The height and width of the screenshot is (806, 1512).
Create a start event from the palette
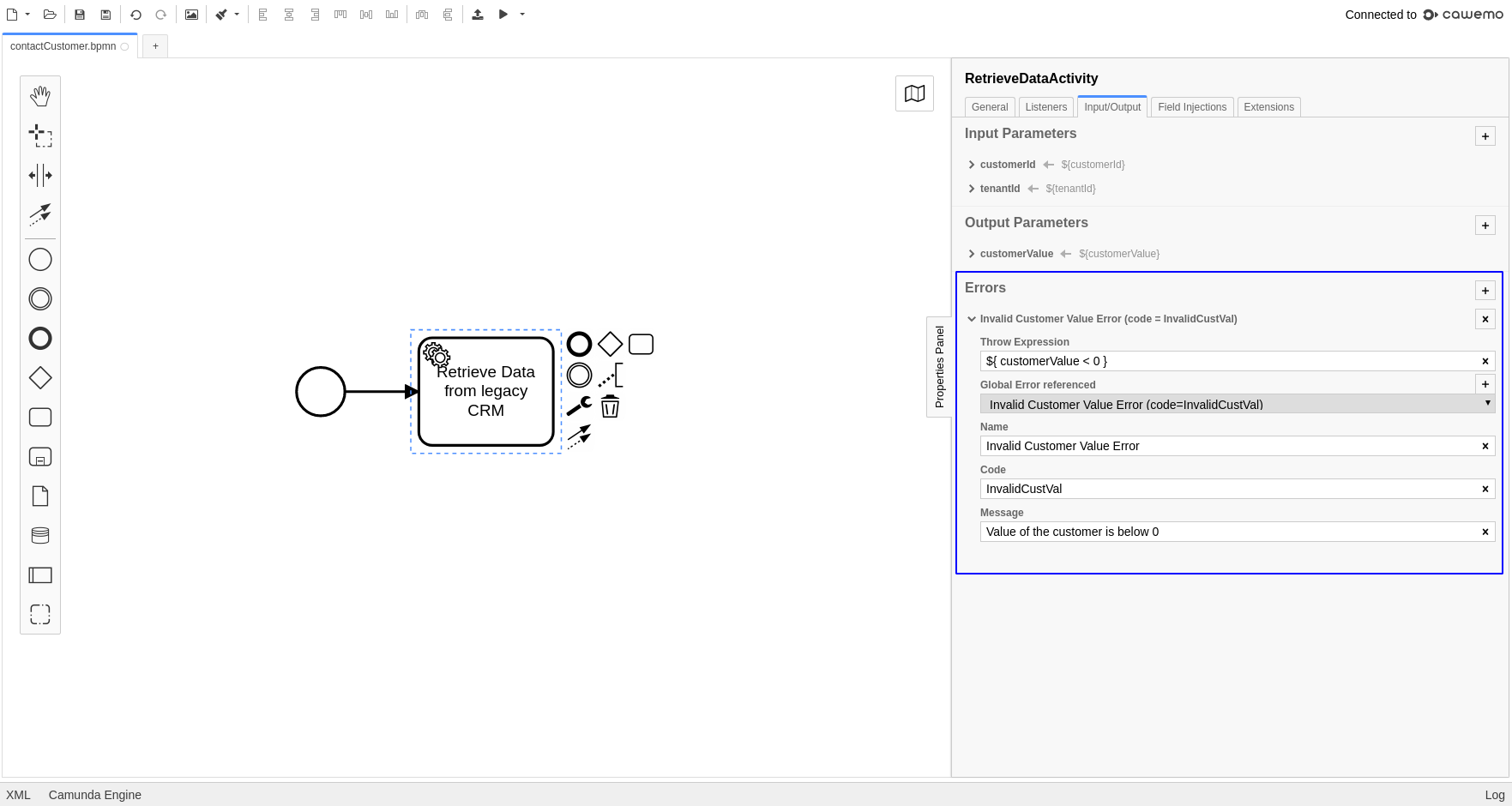[40, 259]
